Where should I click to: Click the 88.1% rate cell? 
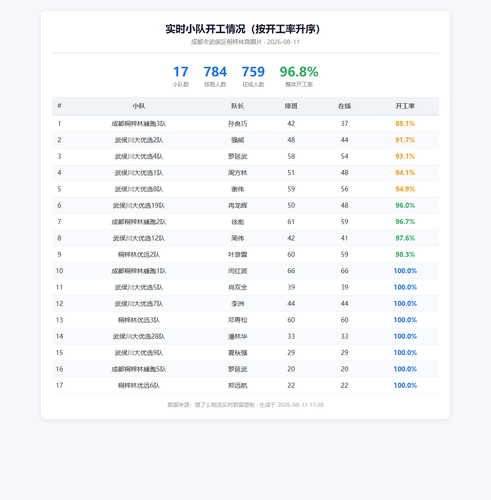pyautogui.click(x=405, y=124)
